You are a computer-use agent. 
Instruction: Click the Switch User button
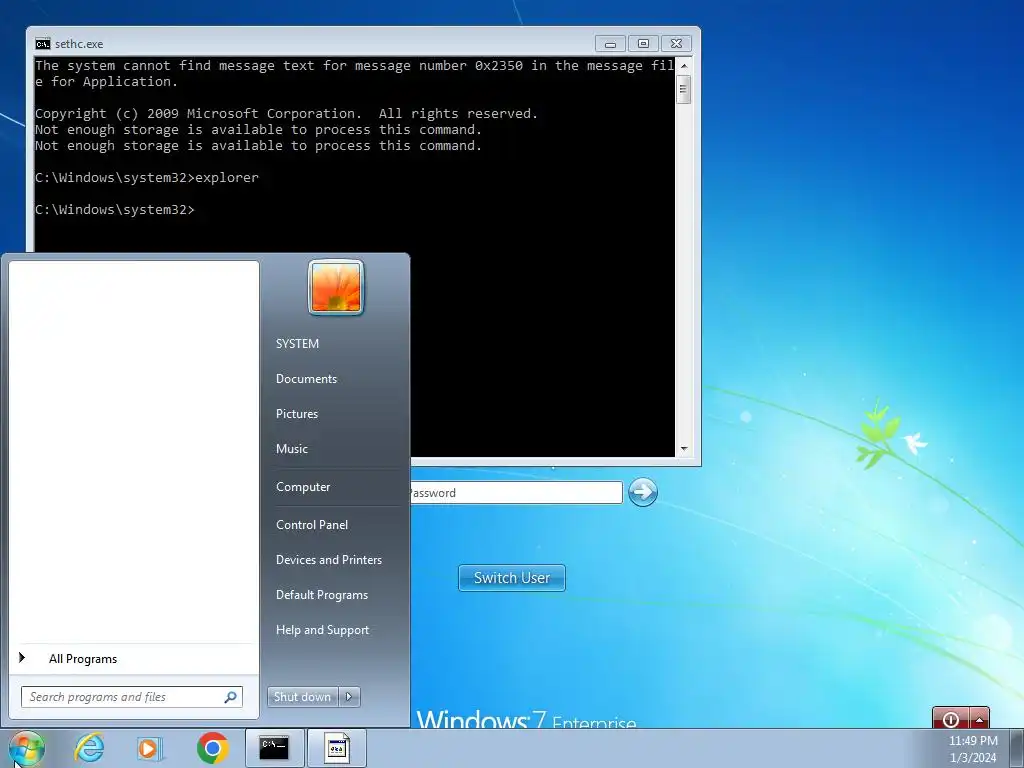512,578
